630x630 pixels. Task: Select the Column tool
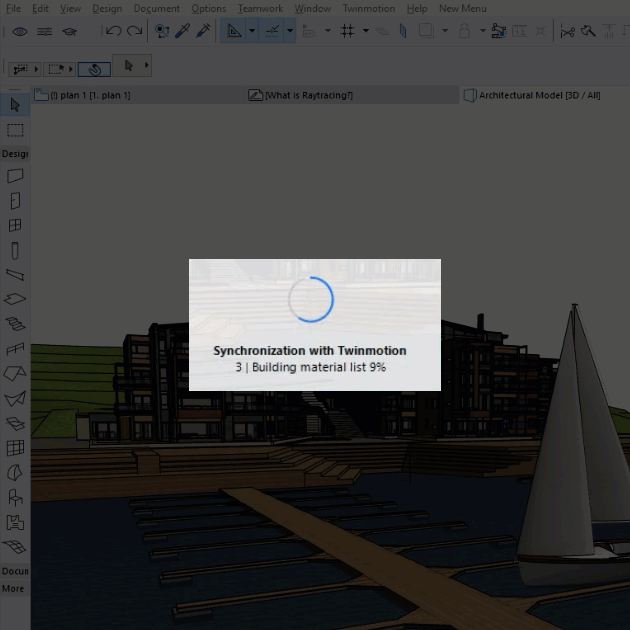[15, 251]
